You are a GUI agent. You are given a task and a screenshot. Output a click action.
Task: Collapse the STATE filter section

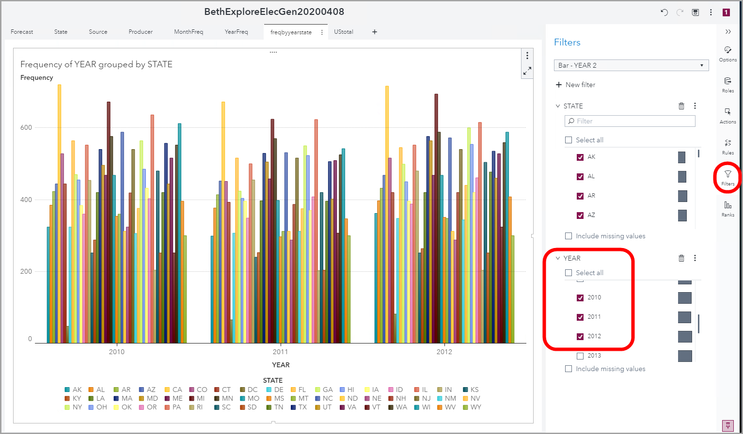pos(558,106)
